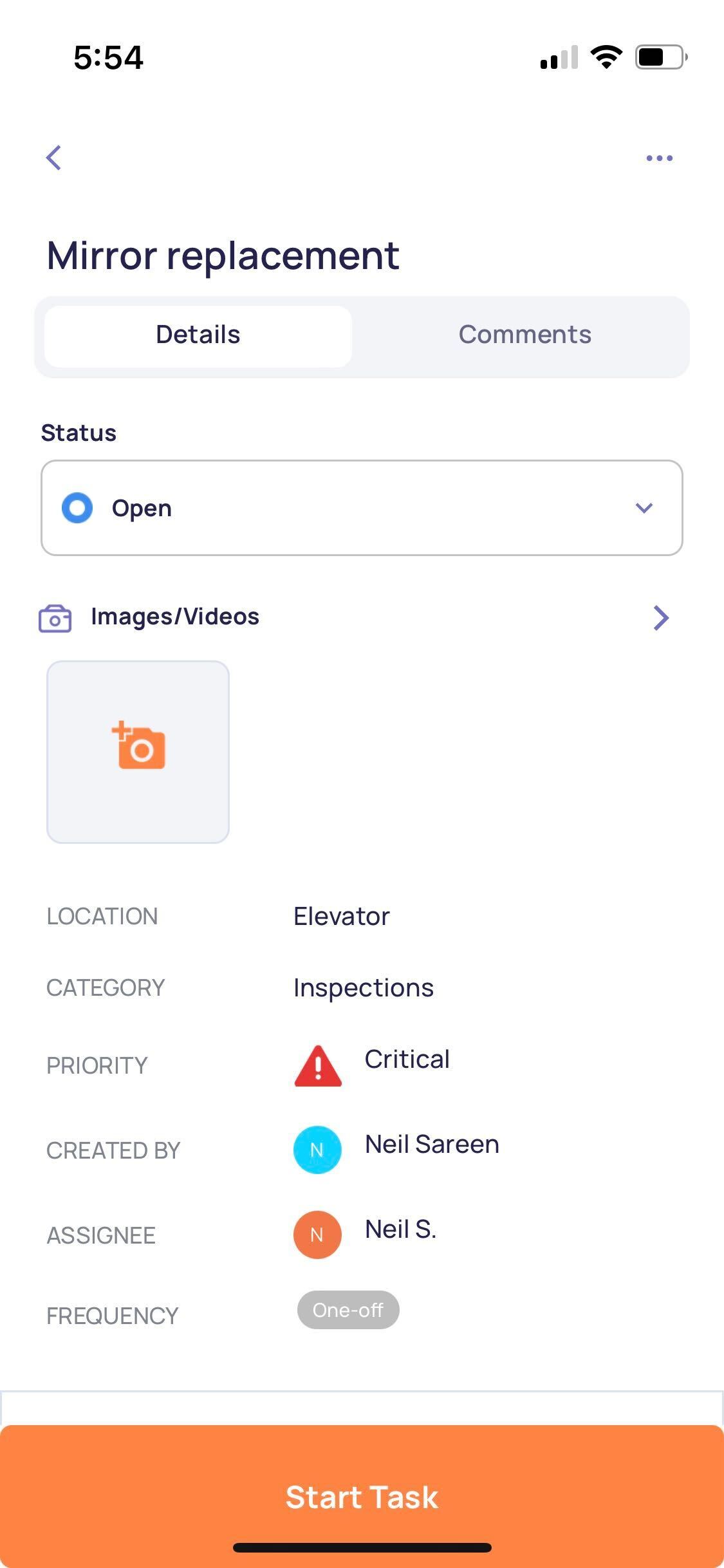Tap the Start Task button
Screen dimensions: 724x1568
[362, 1496]
